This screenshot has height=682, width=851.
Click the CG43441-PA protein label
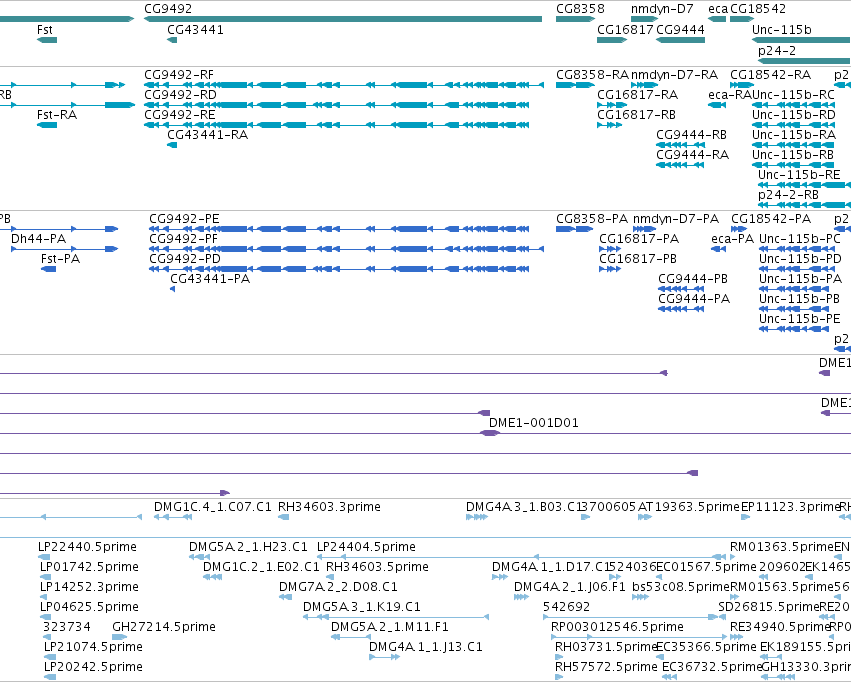click(x=211, y=279)
